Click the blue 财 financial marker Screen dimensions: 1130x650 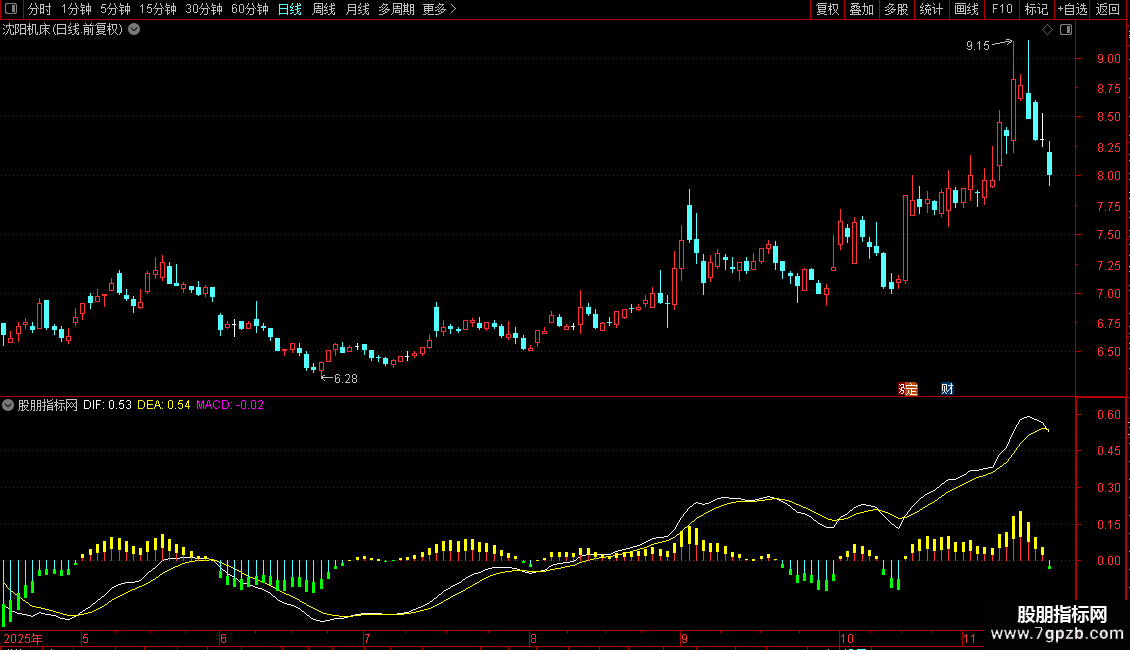[x=947, y=389]
